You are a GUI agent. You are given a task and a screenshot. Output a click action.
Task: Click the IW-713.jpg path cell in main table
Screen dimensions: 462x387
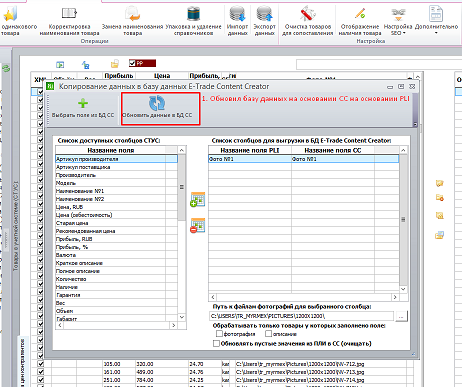321,372
